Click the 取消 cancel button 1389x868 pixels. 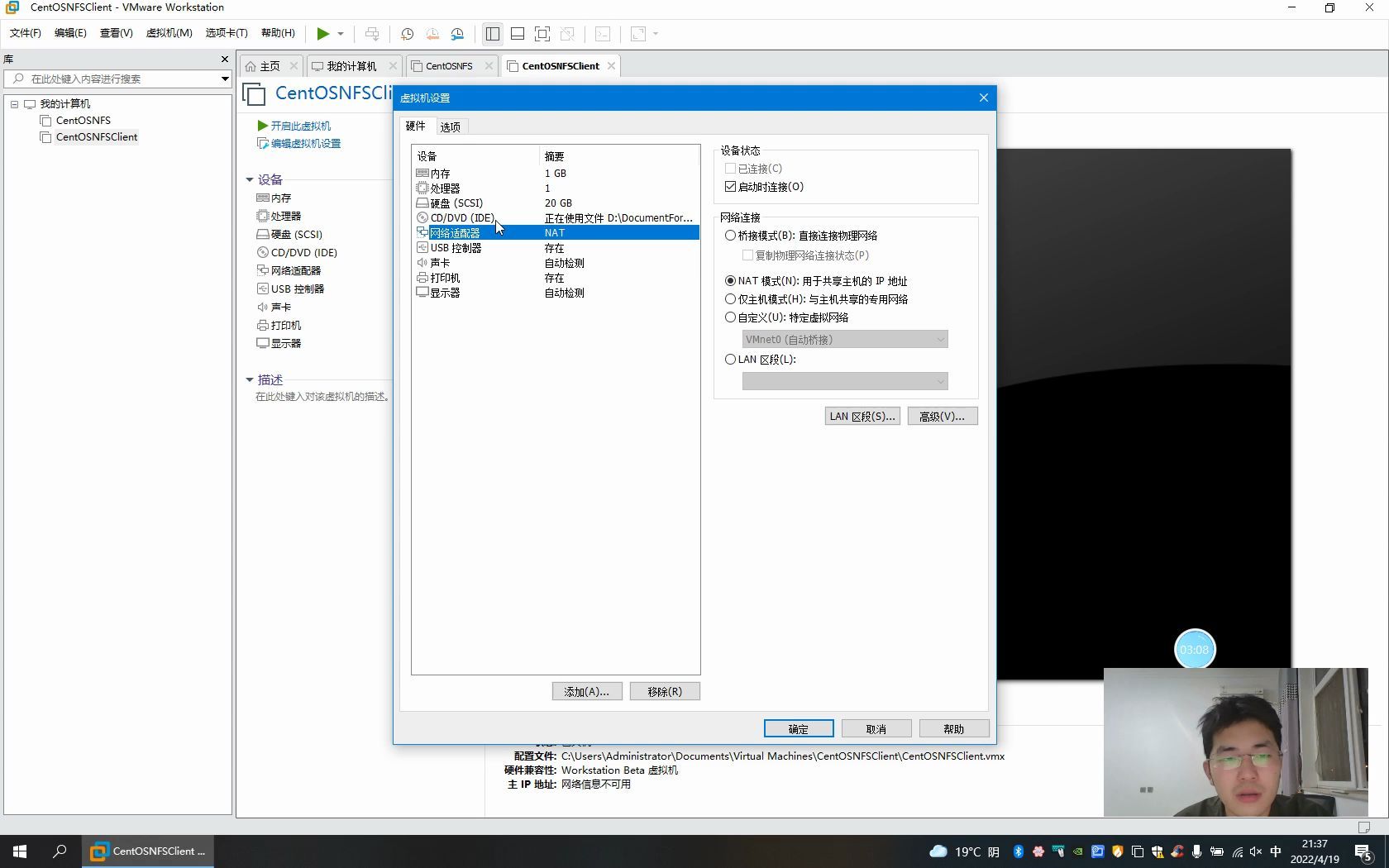coord(876,728)
